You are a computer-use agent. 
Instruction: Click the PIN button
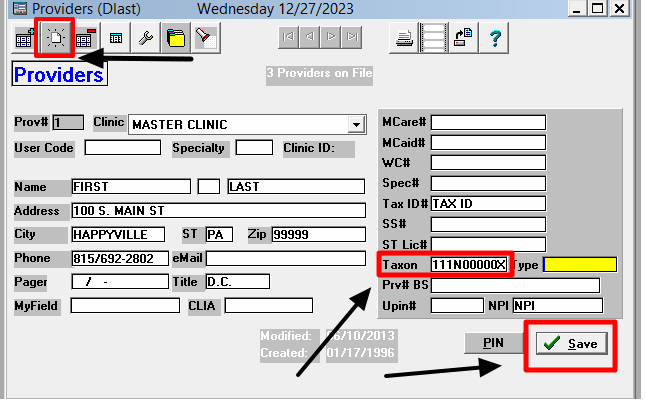click(x=494, y=343)
